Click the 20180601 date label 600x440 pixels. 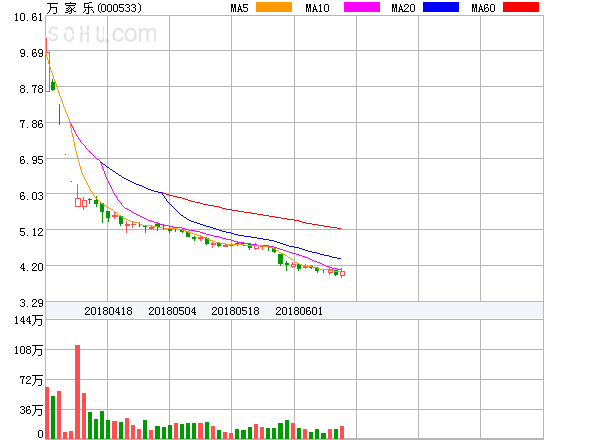coord(299,311)
